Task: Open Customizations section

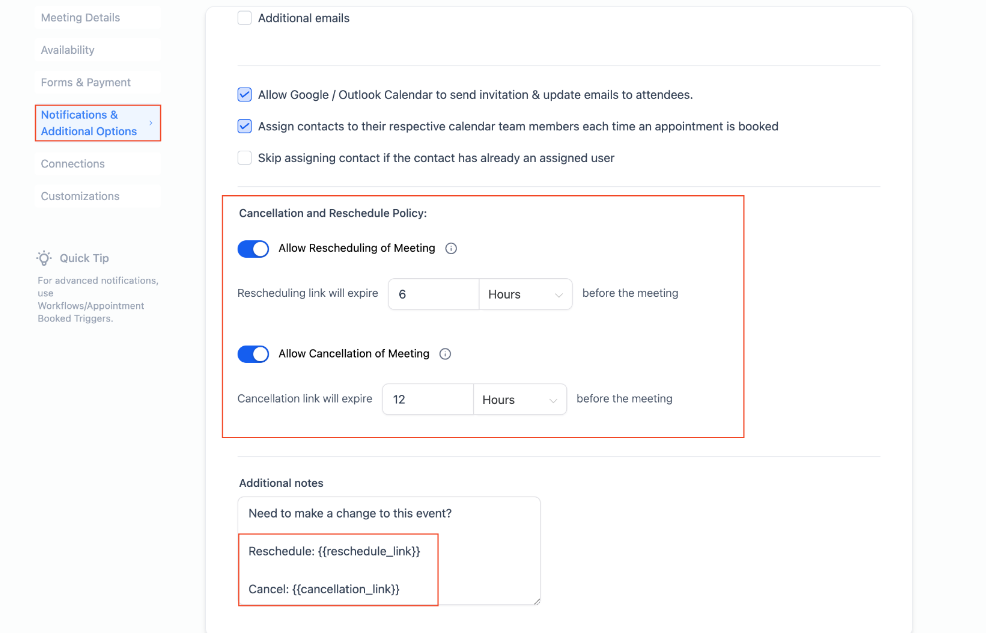Action: 80,196
